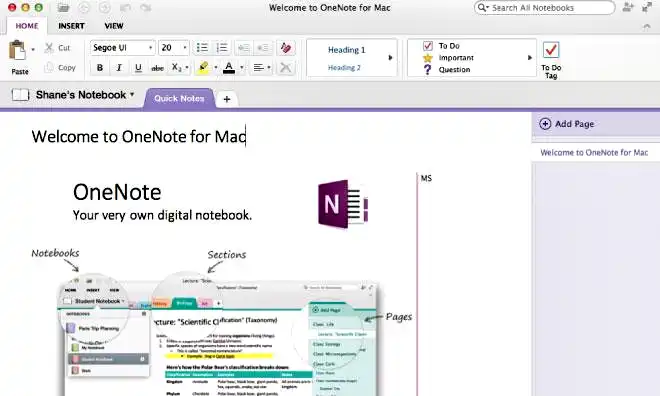
Task: Apply the font color
Action: [x=229, y=67]
